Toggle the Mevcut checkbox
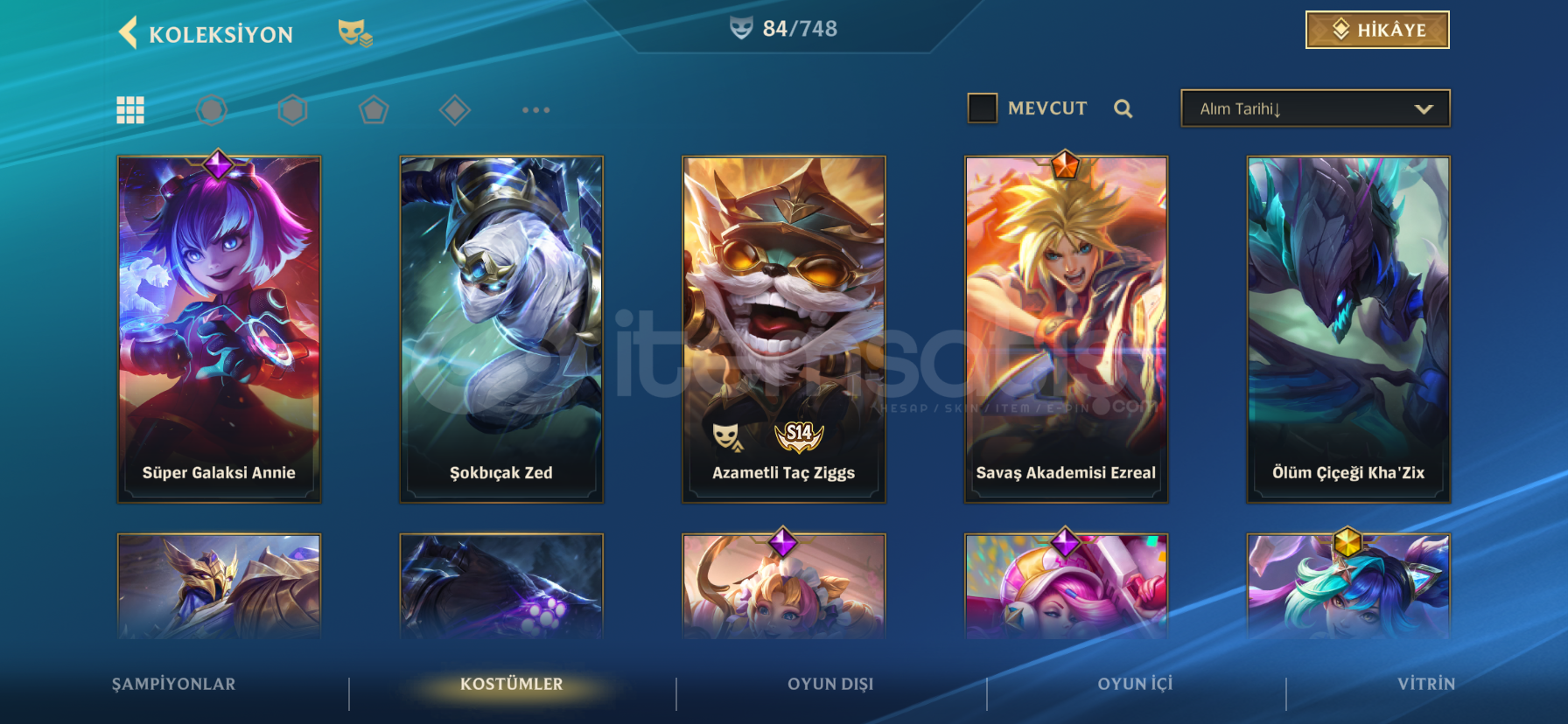The height and width of the screenshot is (724, 1568). pos(983,108)
